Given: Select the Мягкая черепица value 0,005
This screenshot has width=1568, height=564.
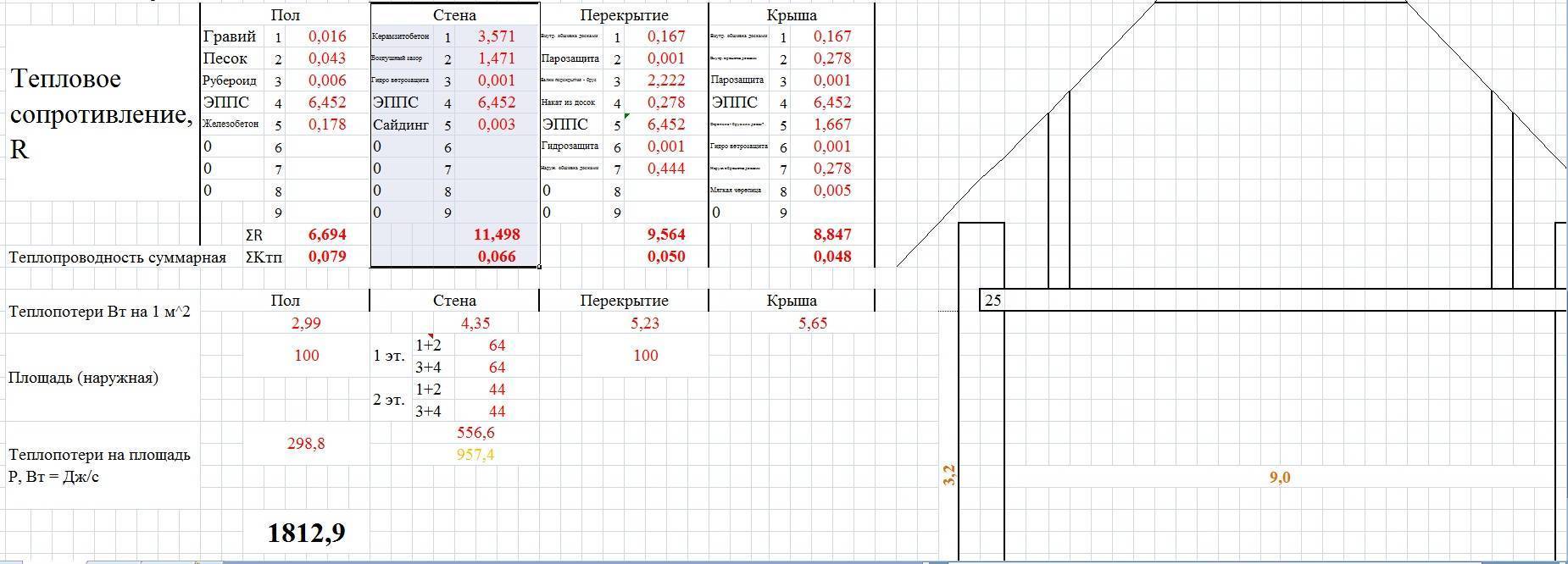Looking at the screenshot, I should pyautogui.click(x=831, y=191).
